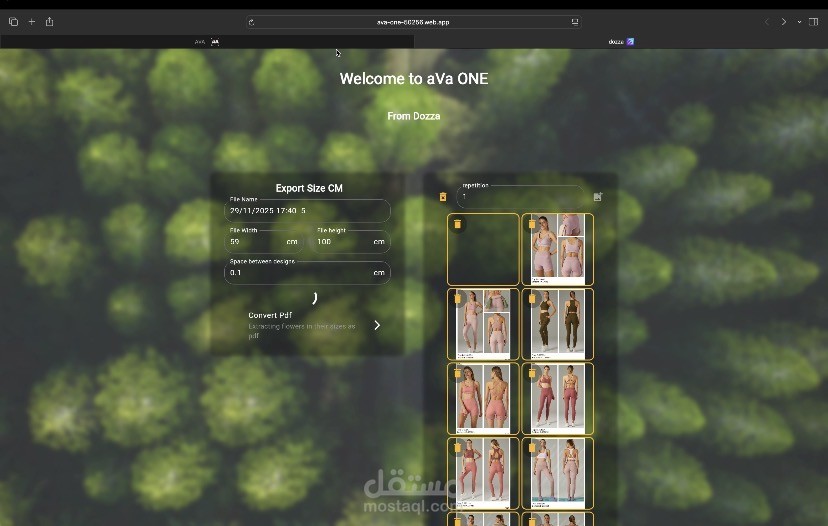Image resolution: width=828 pixels, height=526 pixels.
Task: Select the empty design card thumbnail
Action: [483, 249]
